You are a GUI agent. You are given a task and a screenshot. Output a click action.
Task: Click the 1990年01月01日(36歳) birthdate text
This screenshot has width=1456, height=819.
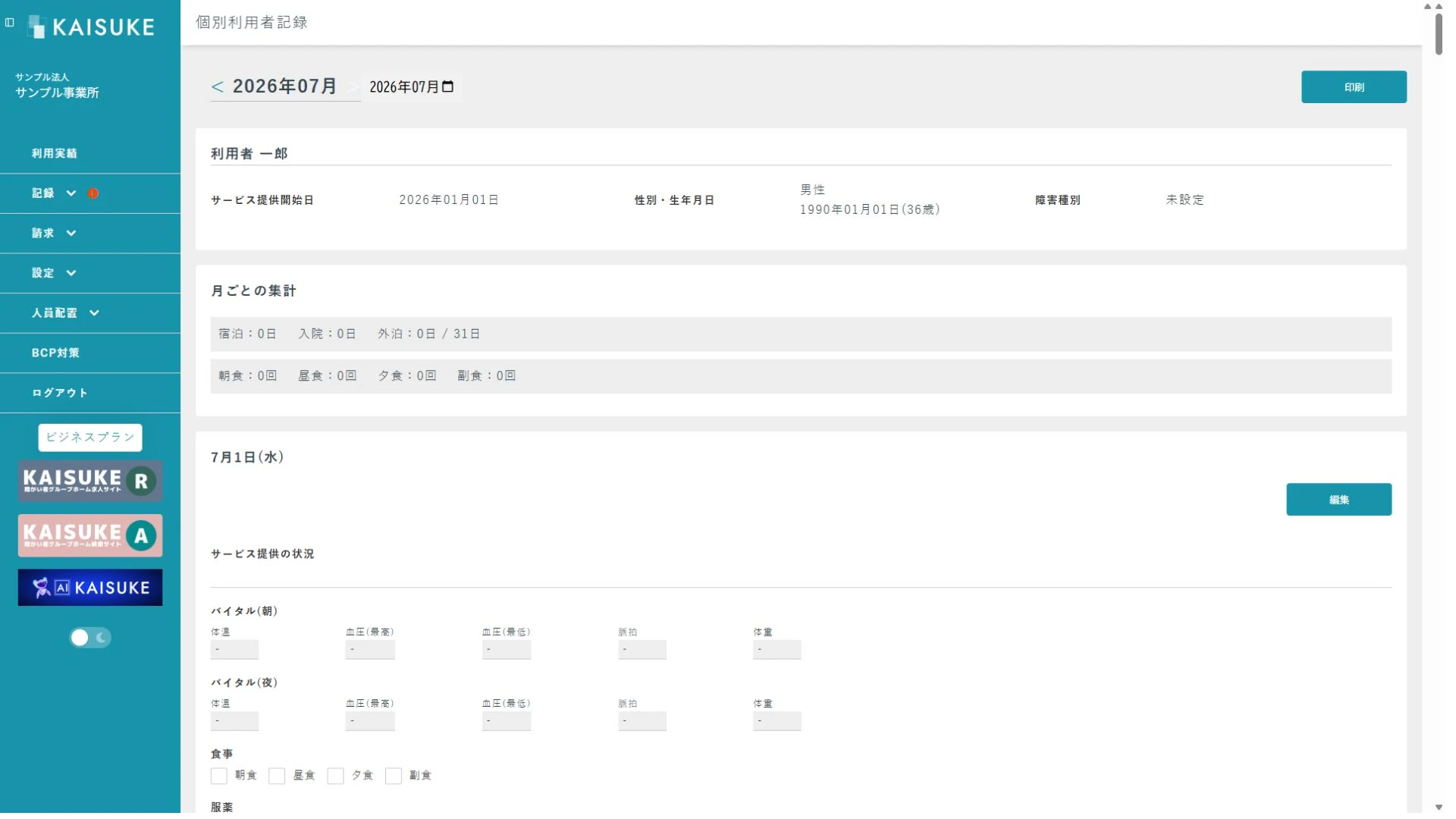pos(870,210)
